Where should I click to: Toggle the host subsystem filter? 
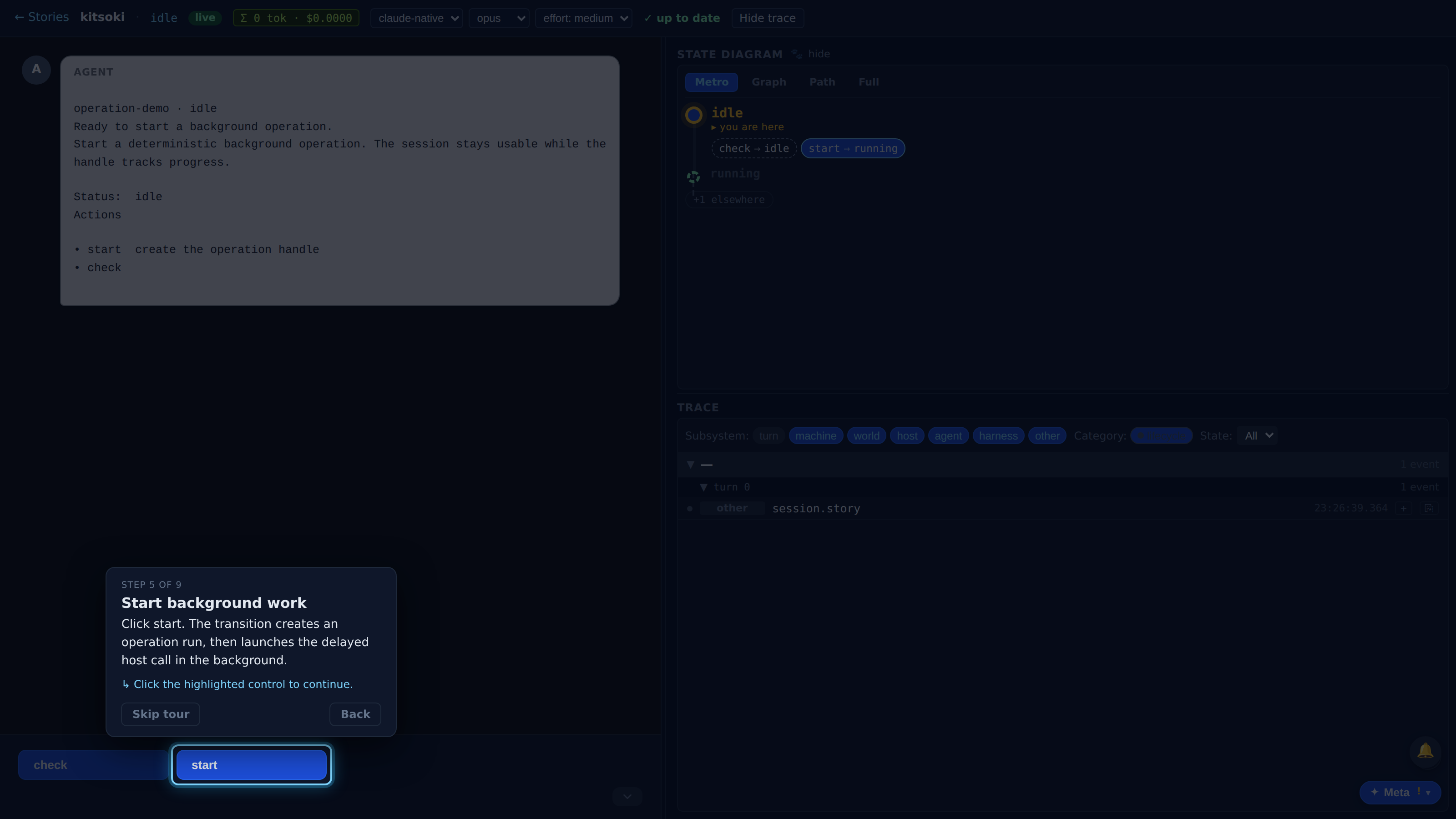tap(907, 436)
